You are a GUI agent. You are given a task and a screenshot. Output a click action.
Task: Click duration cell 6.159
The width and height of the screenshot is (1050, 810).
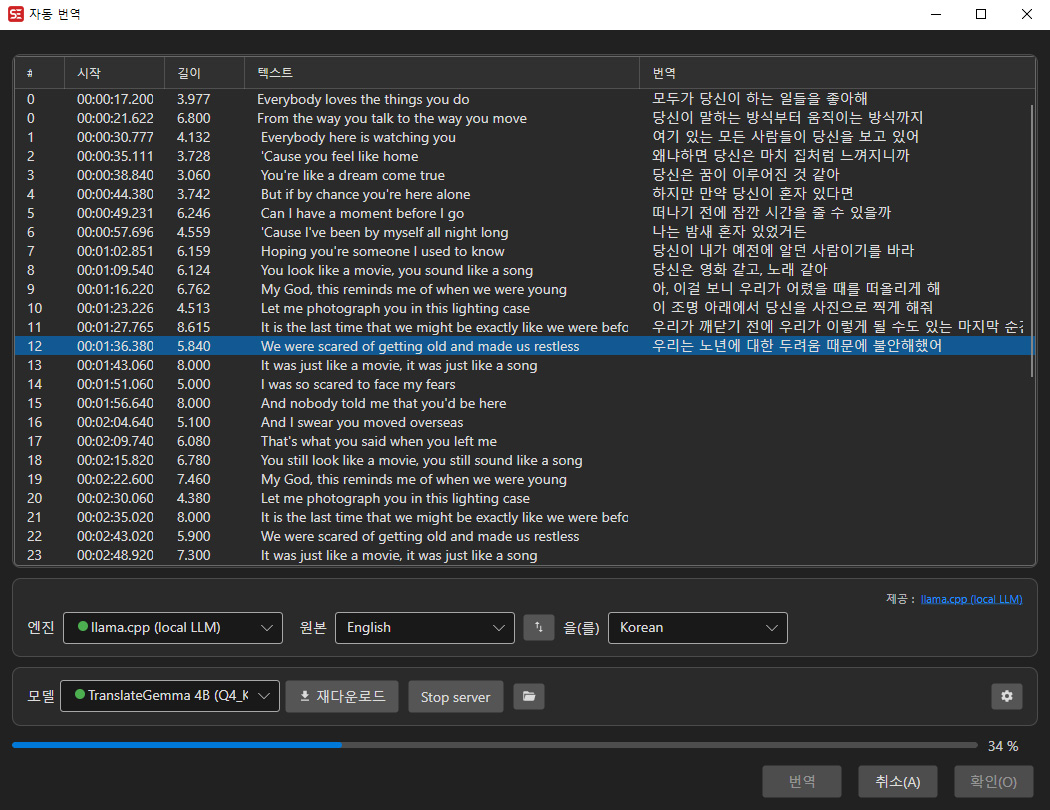[194, 252]
